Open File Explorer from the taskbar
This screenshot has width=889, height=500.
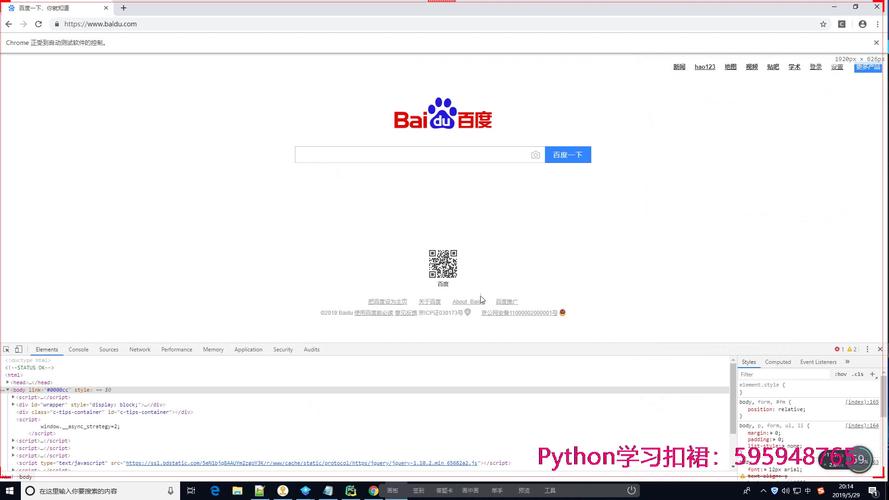[x=238, y=491]
